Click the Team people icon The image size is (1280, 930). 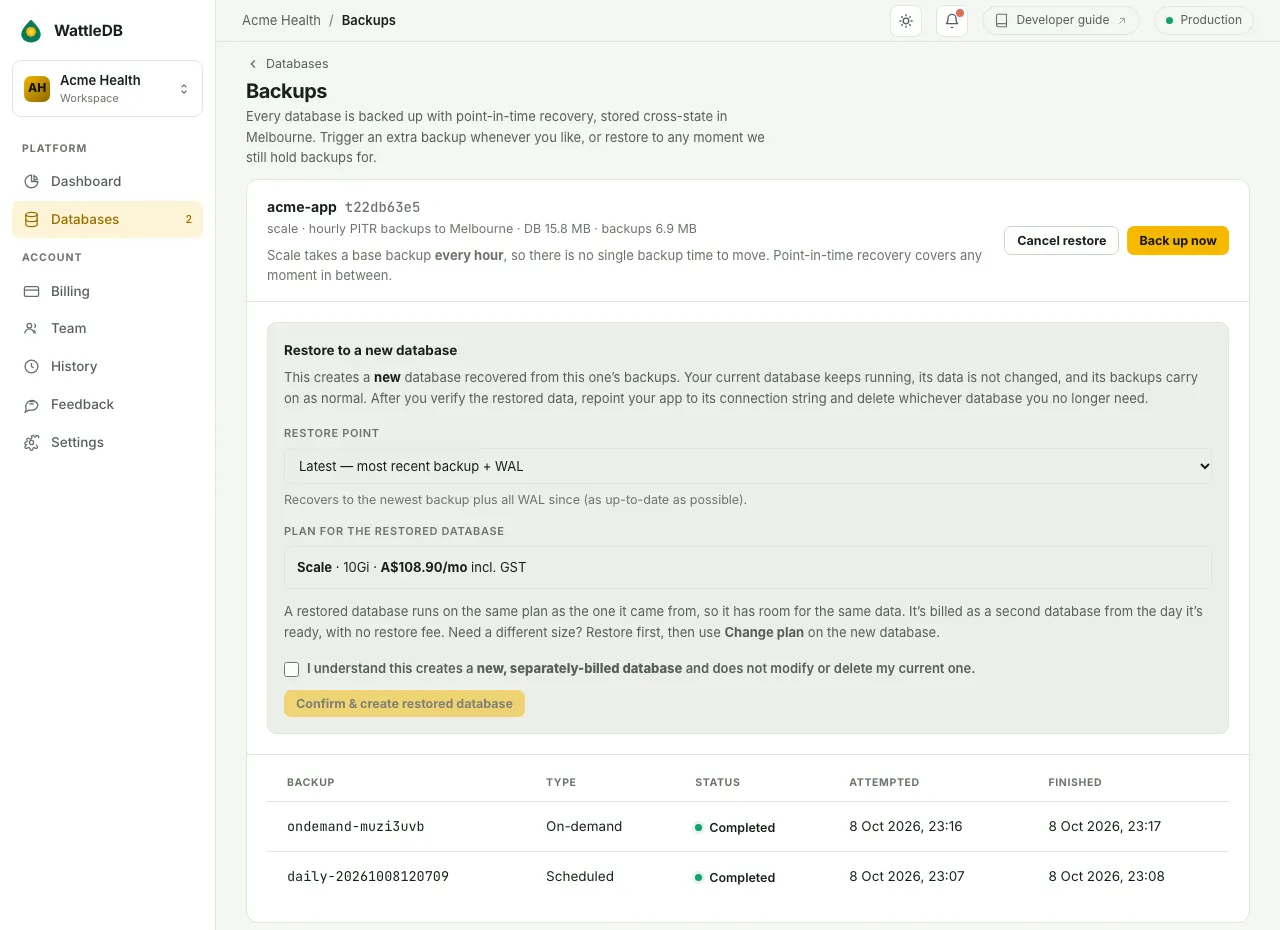[32, 328]
